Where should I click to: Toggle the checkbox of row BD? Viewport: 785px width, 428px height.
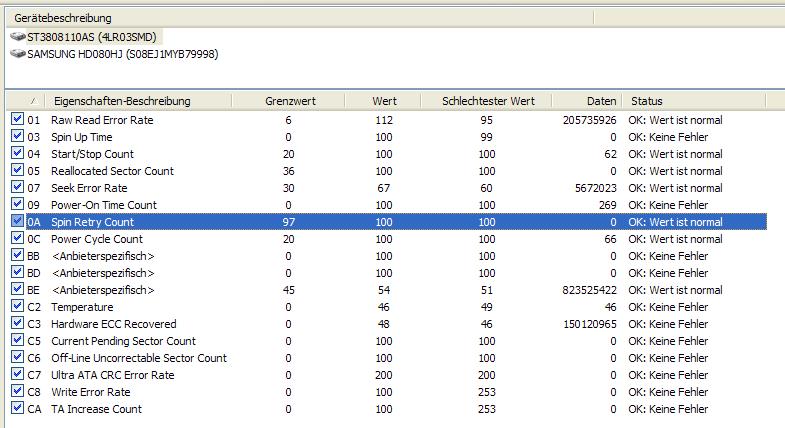pyautogui.click(x=18, y=272)
